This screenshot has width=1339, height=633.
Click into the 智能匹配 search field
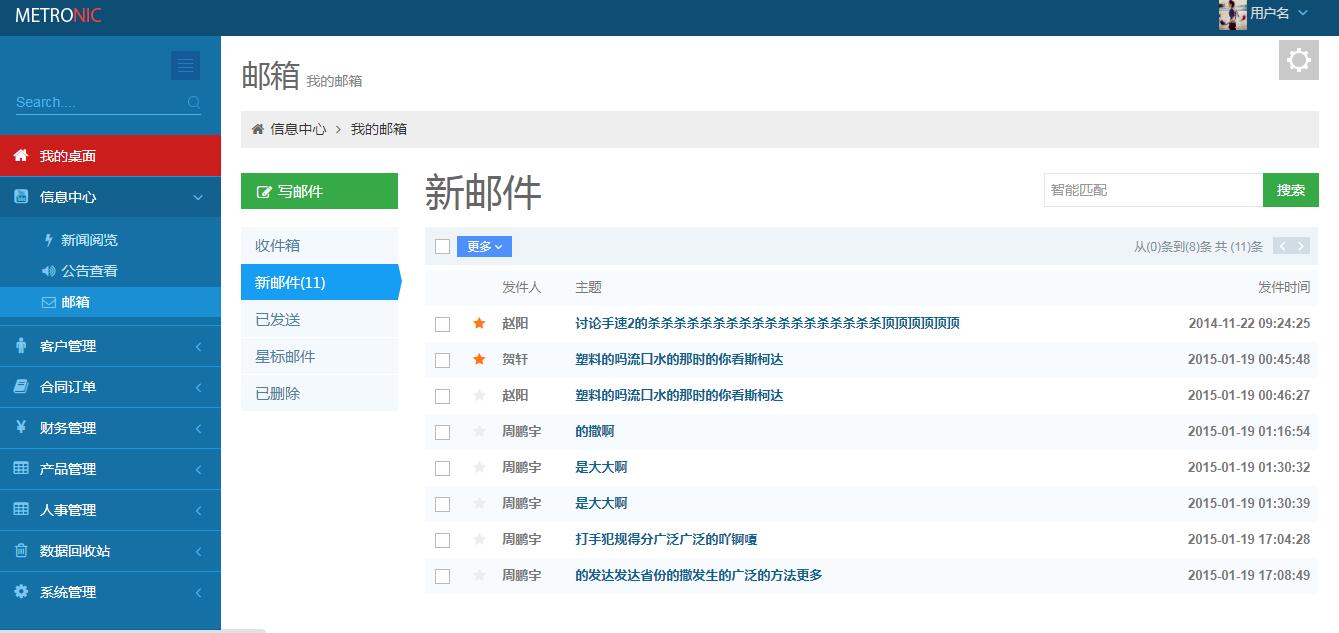tap(1152, 190)
